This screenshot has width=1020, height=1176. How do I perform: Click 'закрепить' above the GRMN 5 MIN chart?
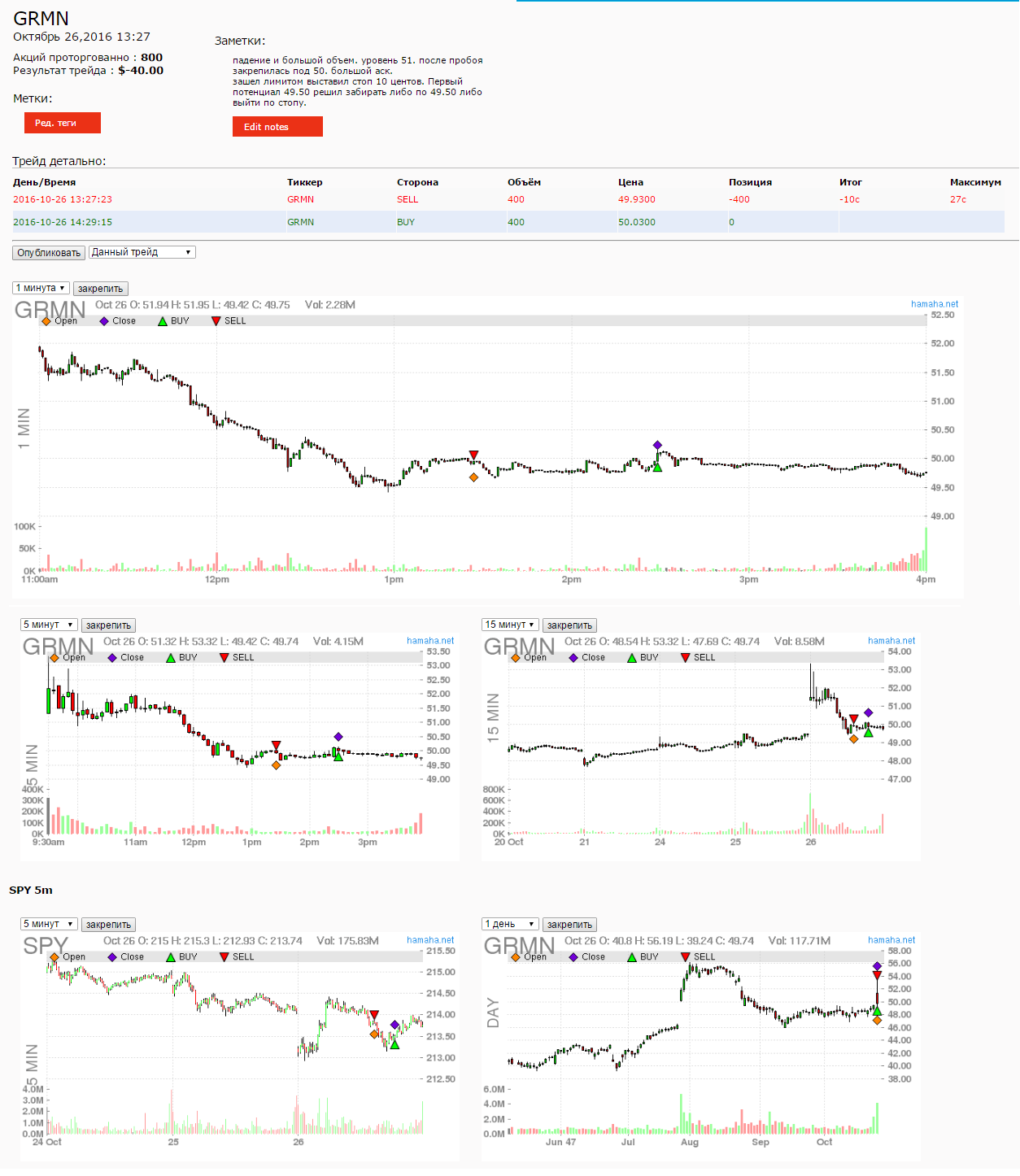[109, 625]
